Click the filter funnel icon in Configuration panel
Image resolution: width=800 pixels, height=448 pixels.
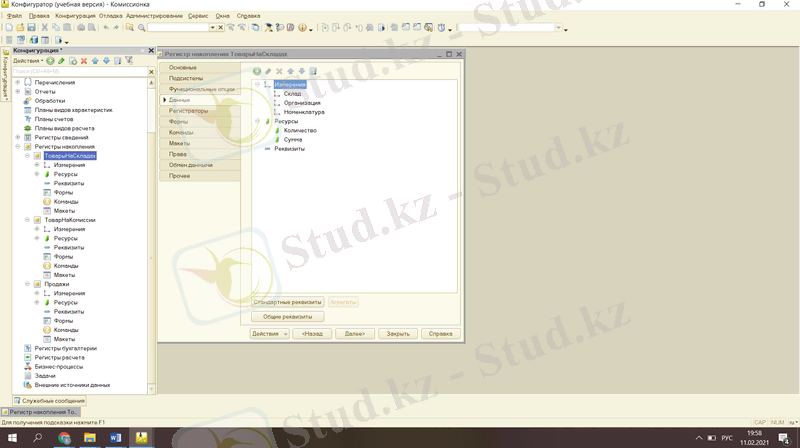coord(129,61)
